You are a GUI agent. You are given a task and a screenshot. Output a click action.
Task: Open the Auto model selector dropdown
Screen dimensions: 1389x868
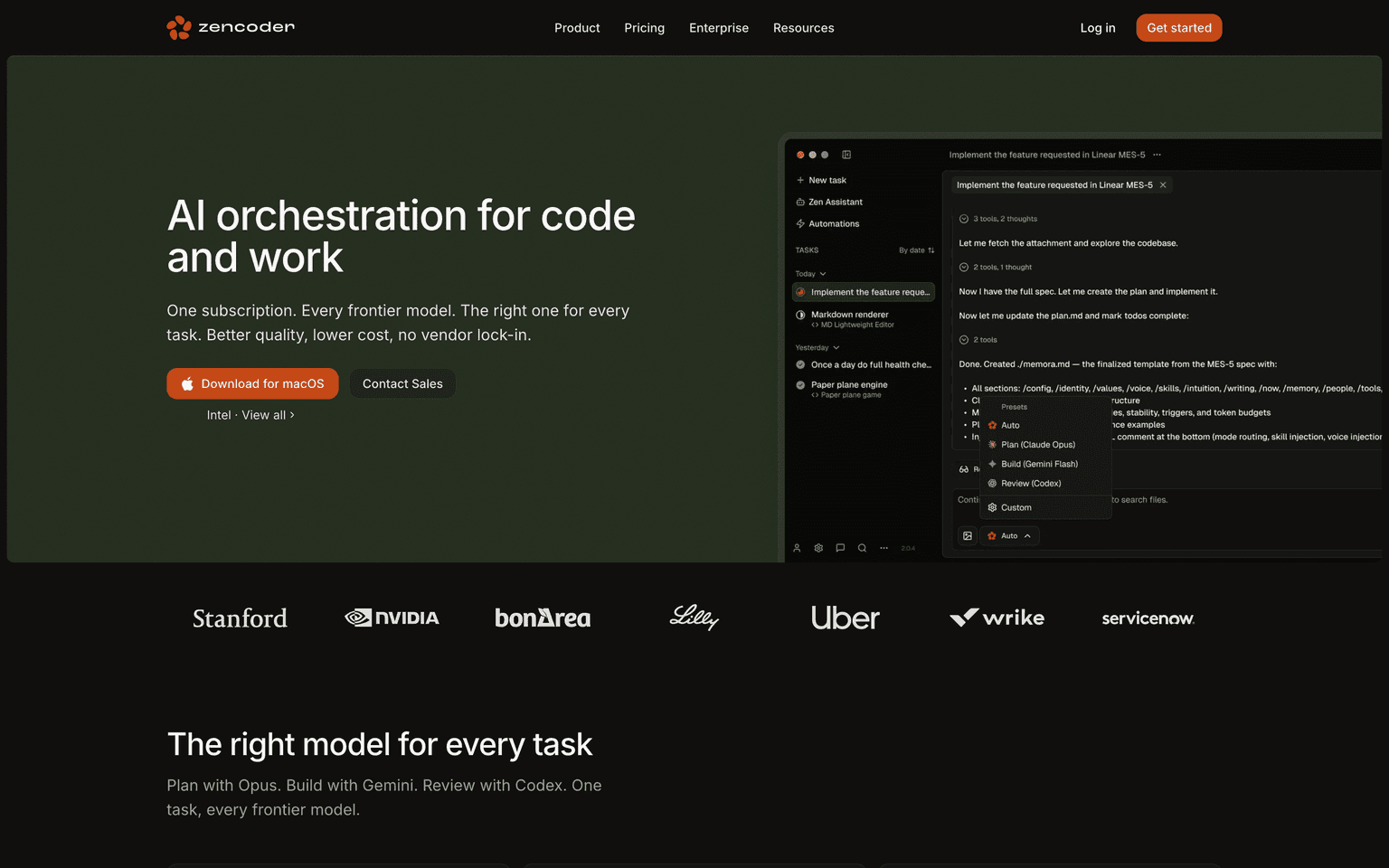coord(1009,536)
